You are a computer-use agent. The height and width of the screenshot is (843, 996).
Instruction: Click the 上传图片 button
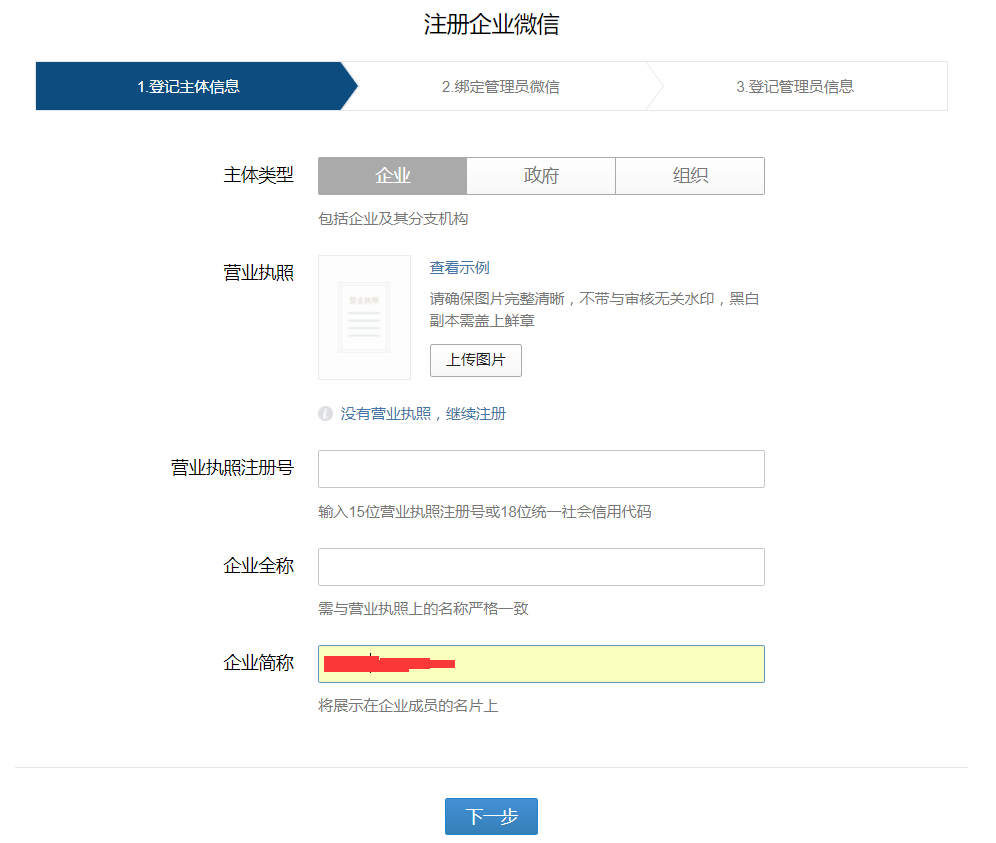476,360
